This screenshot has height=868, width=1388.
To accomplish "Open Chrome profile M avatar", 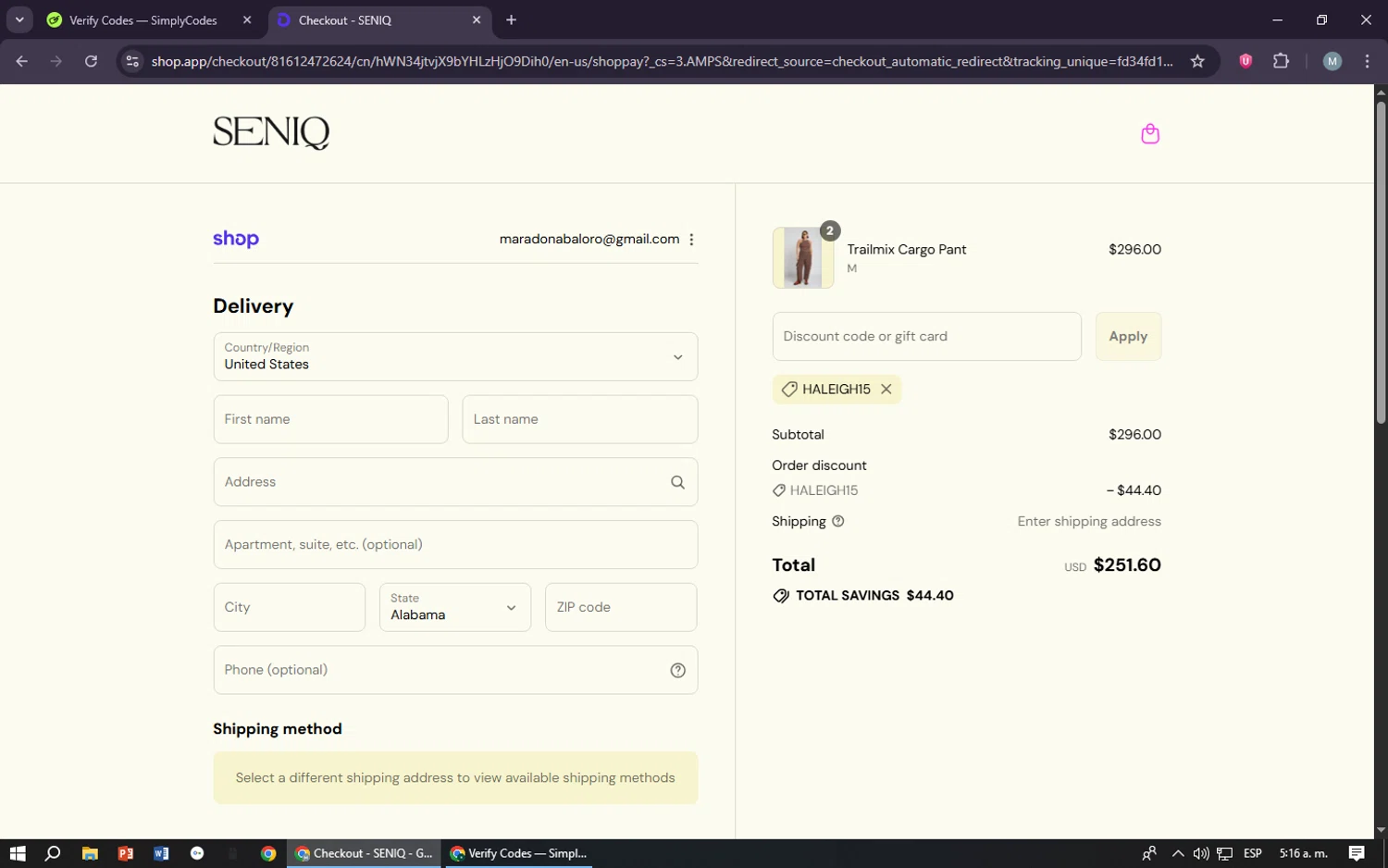I will pyautogui.click(x=1332, y=61).
